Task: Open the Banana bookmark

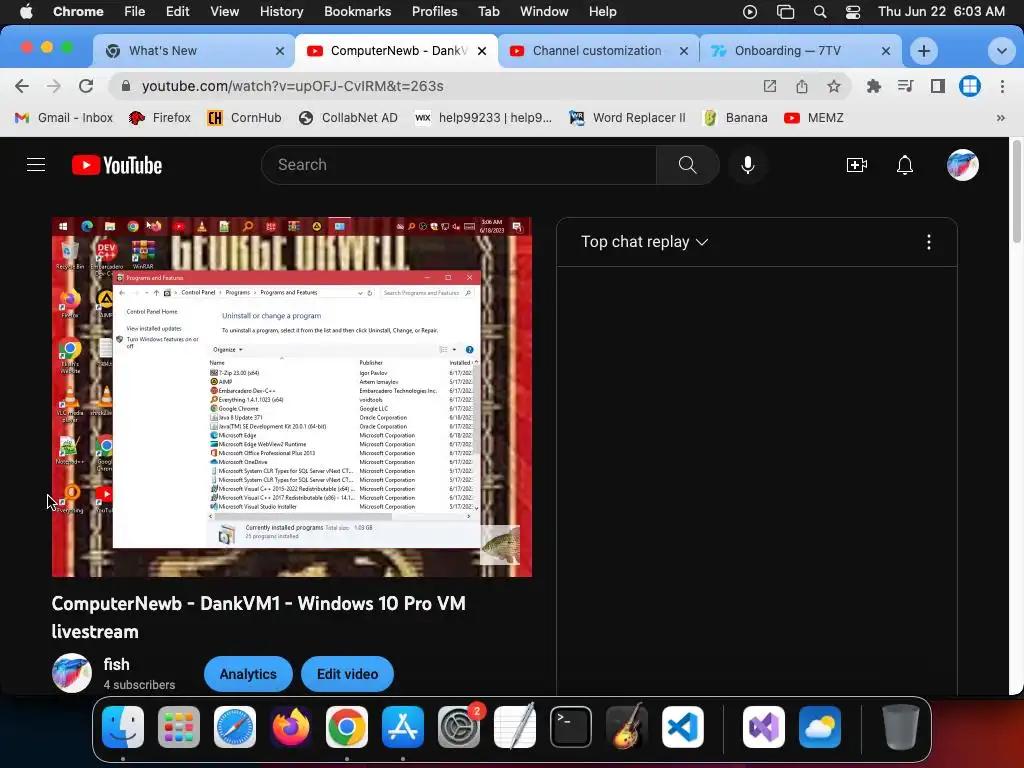Action: pos(735,118)
